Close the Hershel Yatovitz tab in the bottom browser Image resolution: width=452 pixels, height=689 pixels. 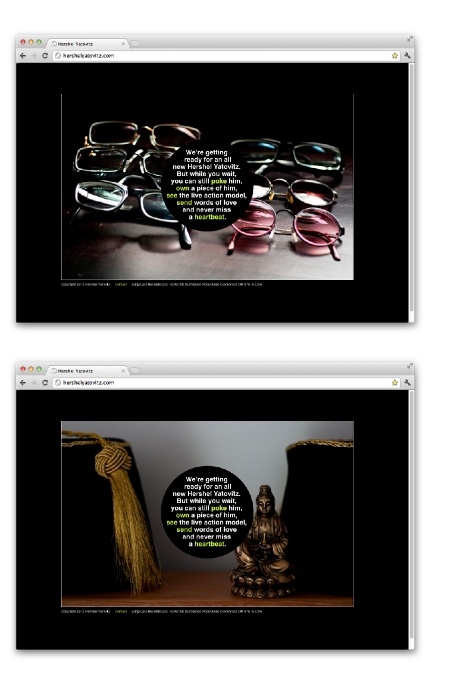coord(123,371)
